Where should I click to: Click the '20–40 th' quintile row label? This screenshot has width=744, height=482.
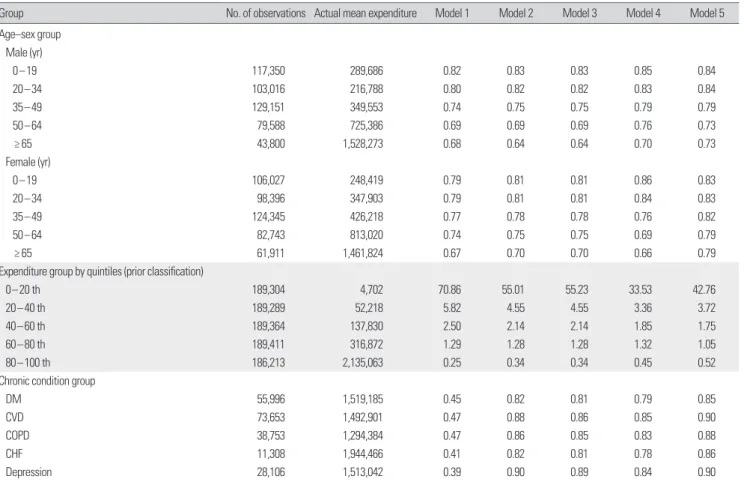(25, 308)
